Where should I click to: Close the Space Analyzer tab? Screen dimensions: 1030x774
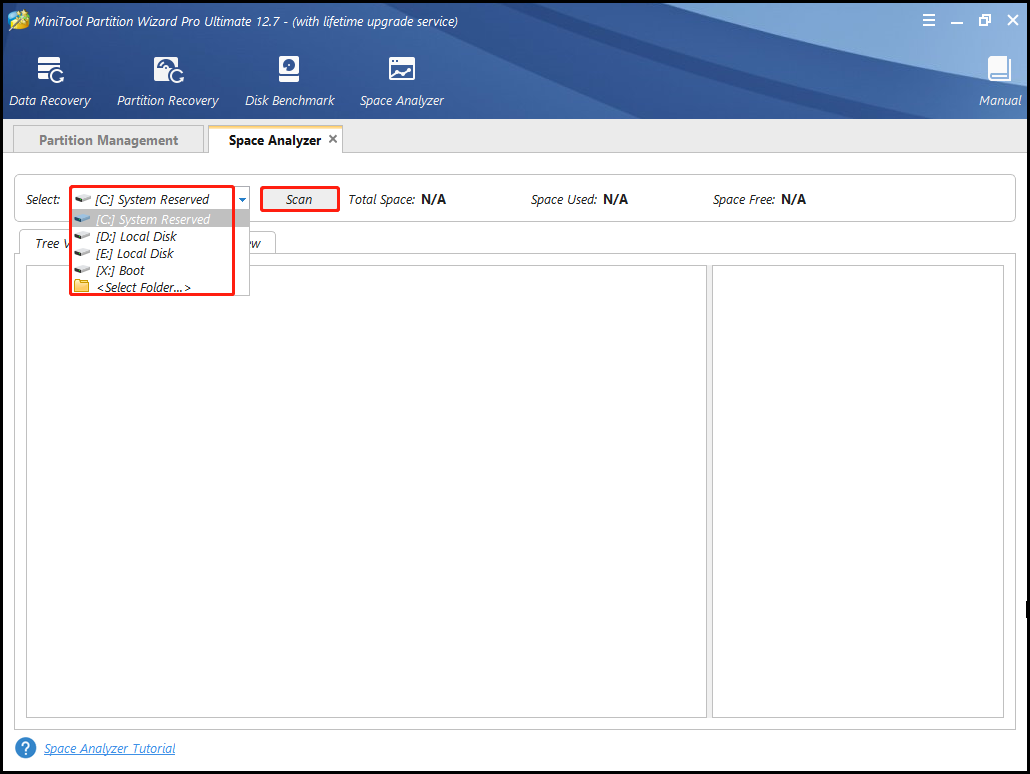point(333,139)
